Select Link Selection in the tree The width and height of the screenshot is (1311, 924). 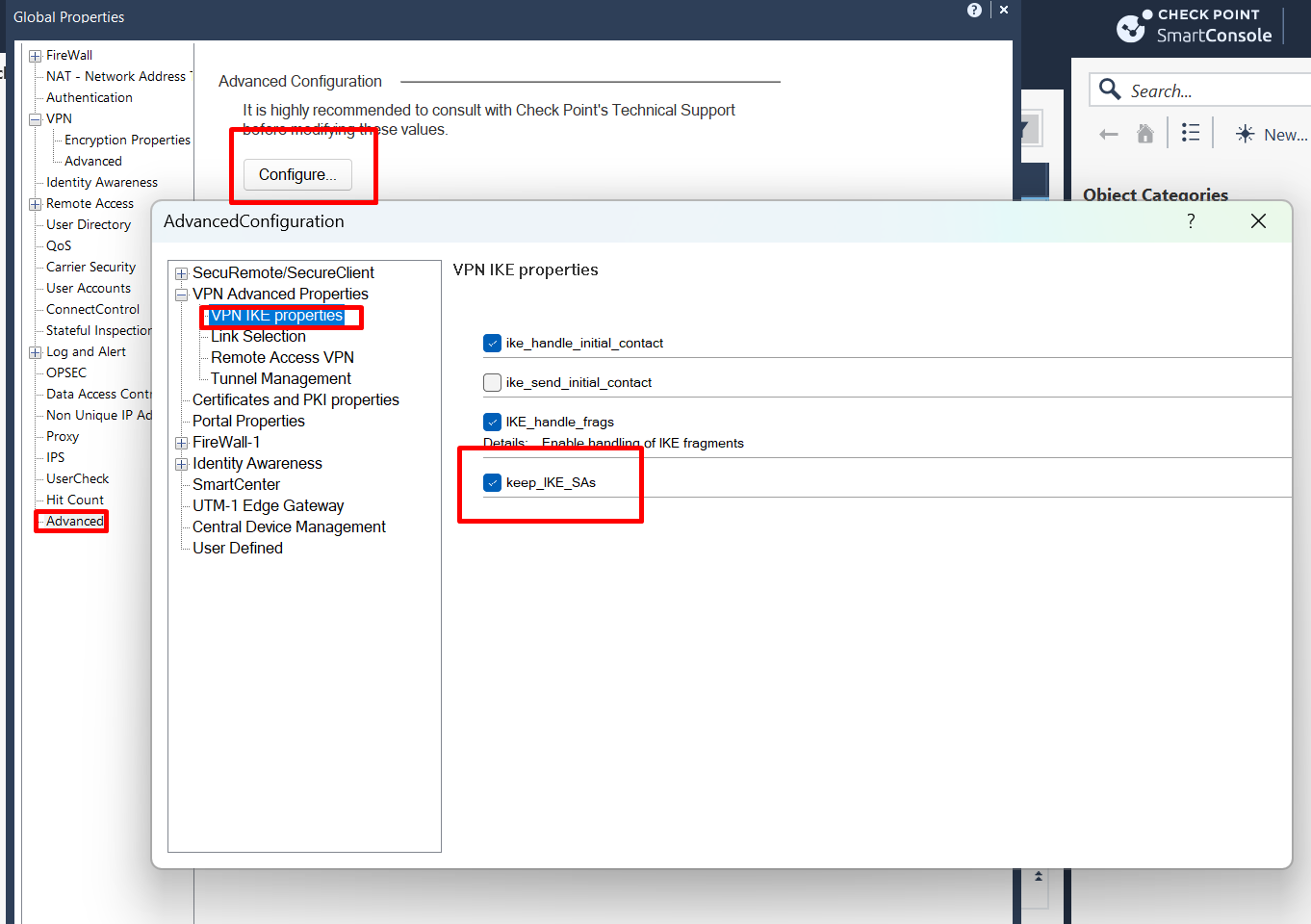pos(258,337)
